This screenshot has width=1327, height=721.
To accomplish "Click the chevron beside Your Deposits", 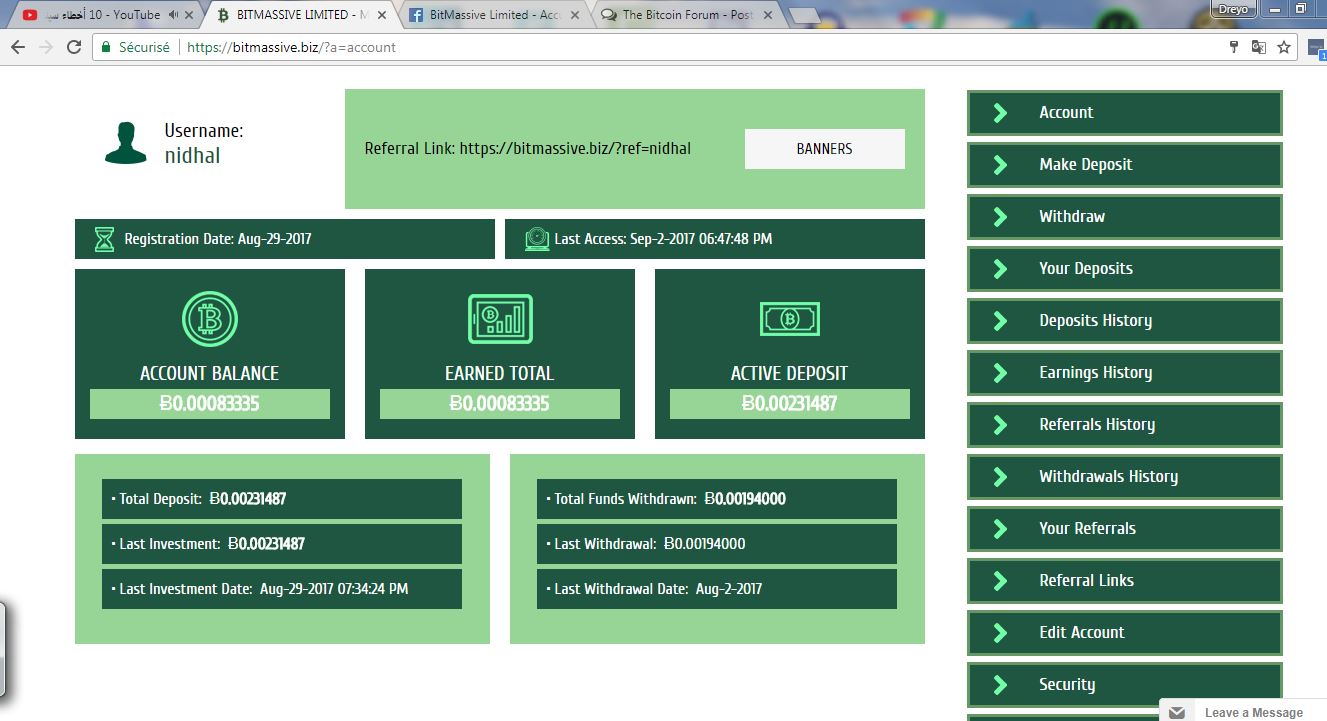I will pyautogui.click(x=1000, y=269).
